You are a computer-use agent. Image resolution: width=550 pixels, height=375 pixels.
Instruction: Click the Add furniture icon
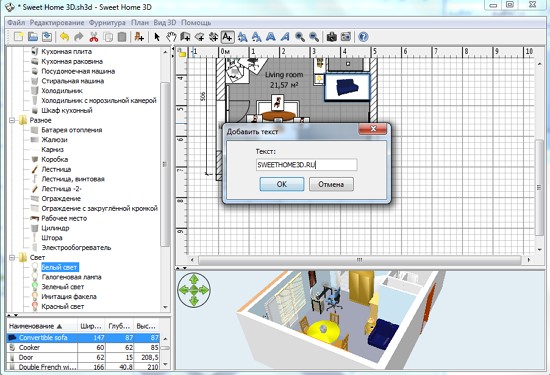[139, 37]
